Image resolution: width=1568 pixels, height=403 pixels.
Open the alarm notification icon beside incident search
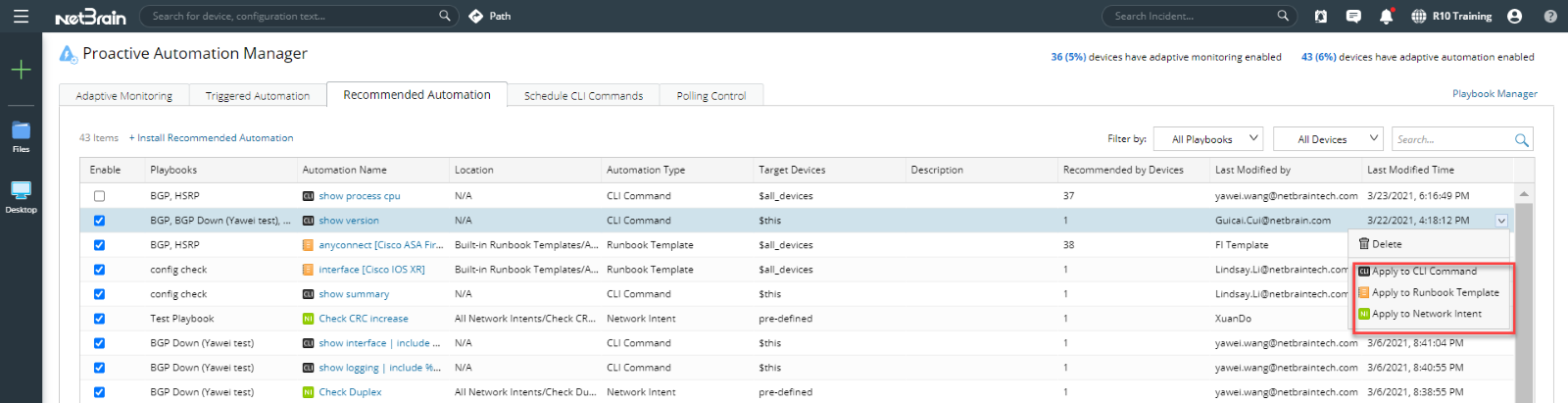(1321, 16)
